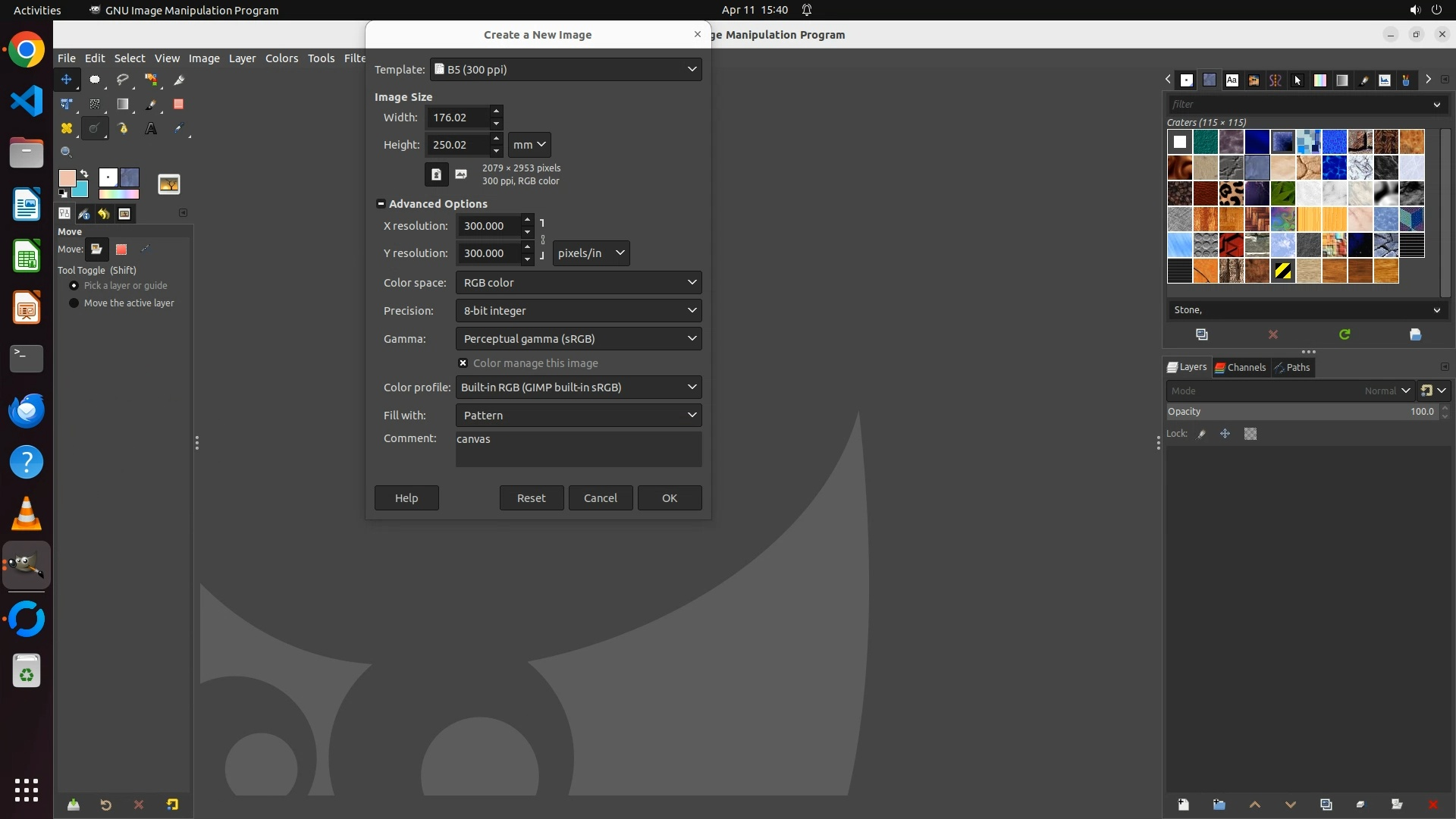Click portrait orientation icon in dialog
The height and width of the screenshot is (819, 1456).
436,174
